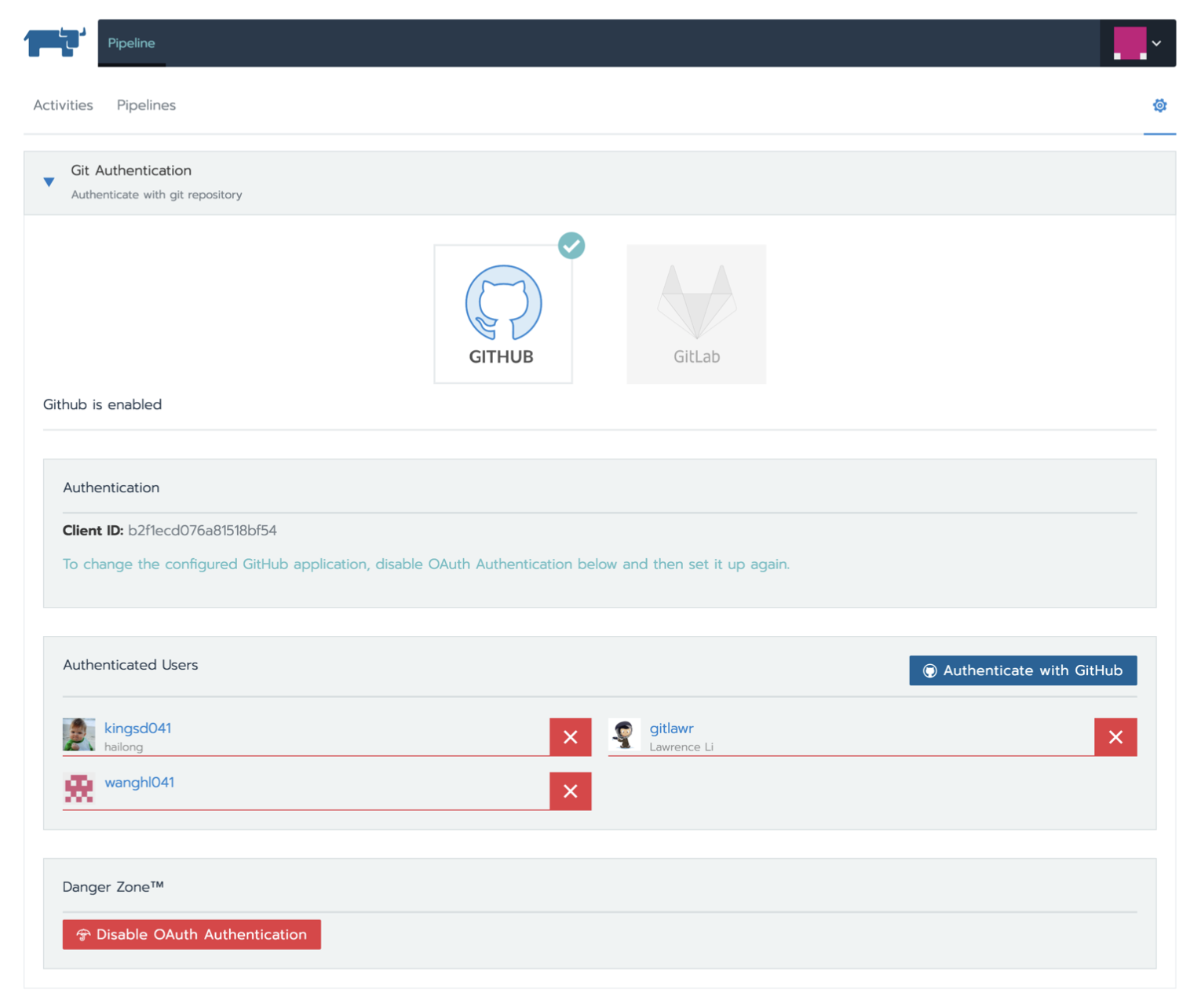Switch to the Activities tab

tap(63, 105)
